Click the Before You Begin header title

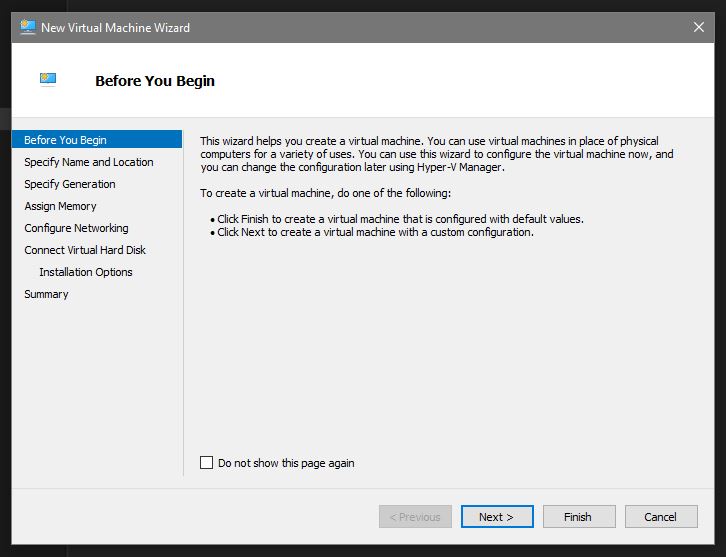(x=155, y=81)
